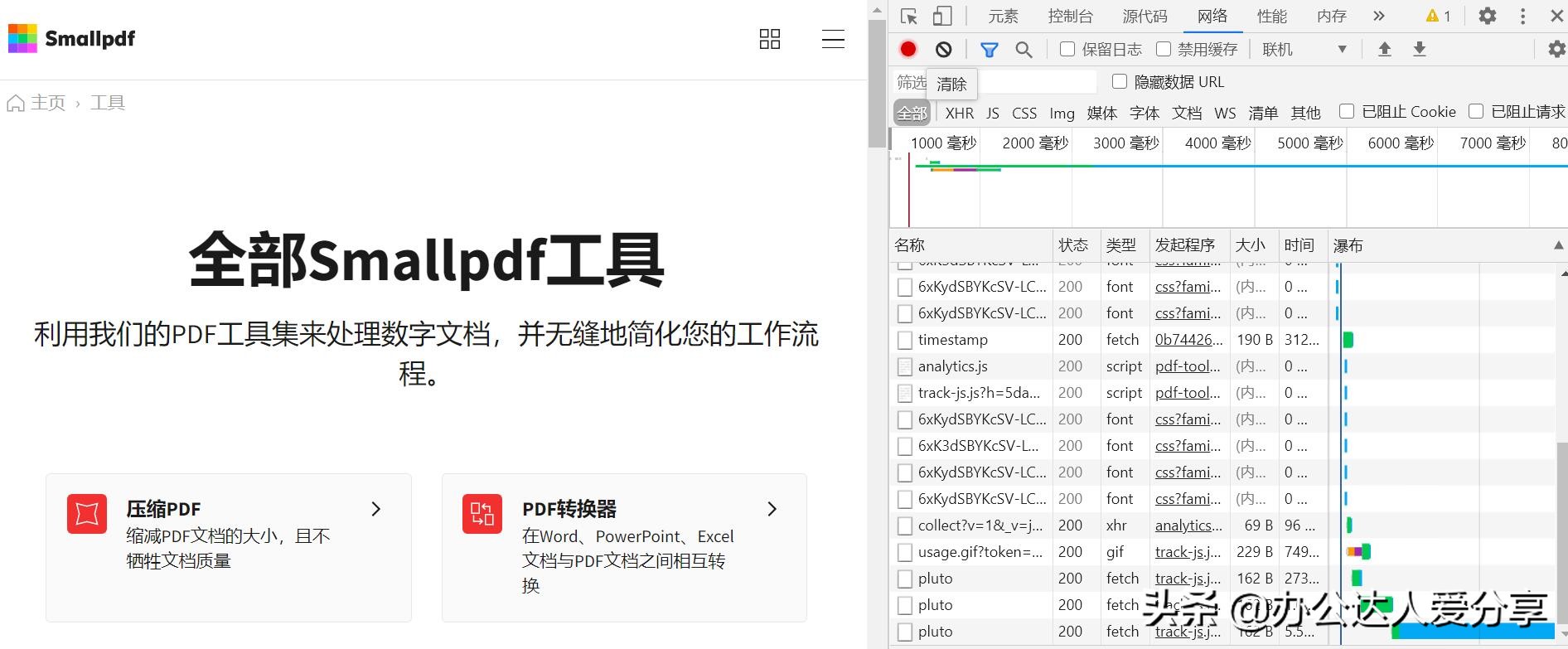Expand 压缩PDF card arrow
Image resolution: width=1568 pixels, height=649 pixels.
point(376,509)
